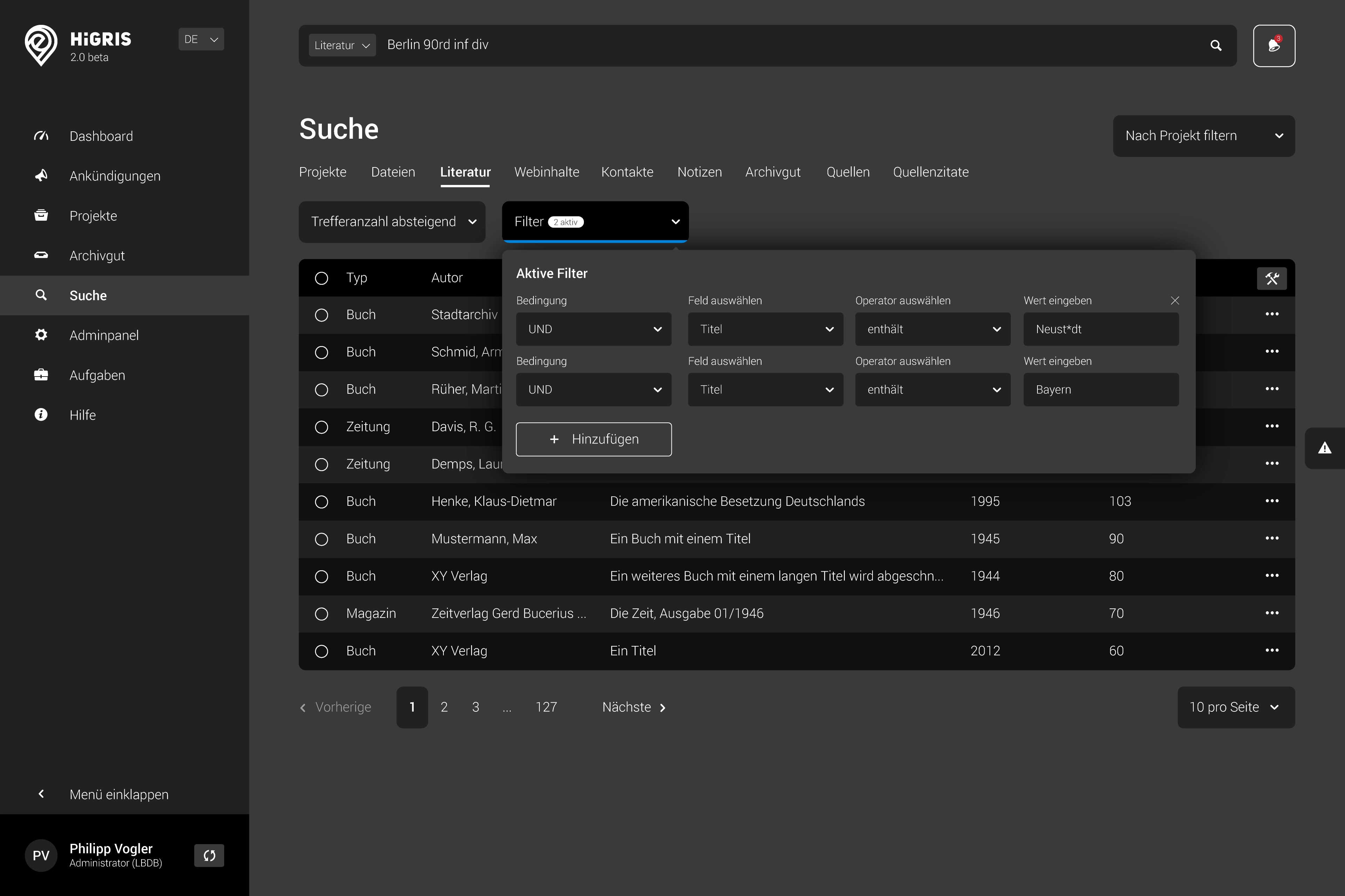This screenshot has height=896, width=1345.
Task: Select the Magazin Die Zeit row radio button
Action: click(x=322, y=614)
